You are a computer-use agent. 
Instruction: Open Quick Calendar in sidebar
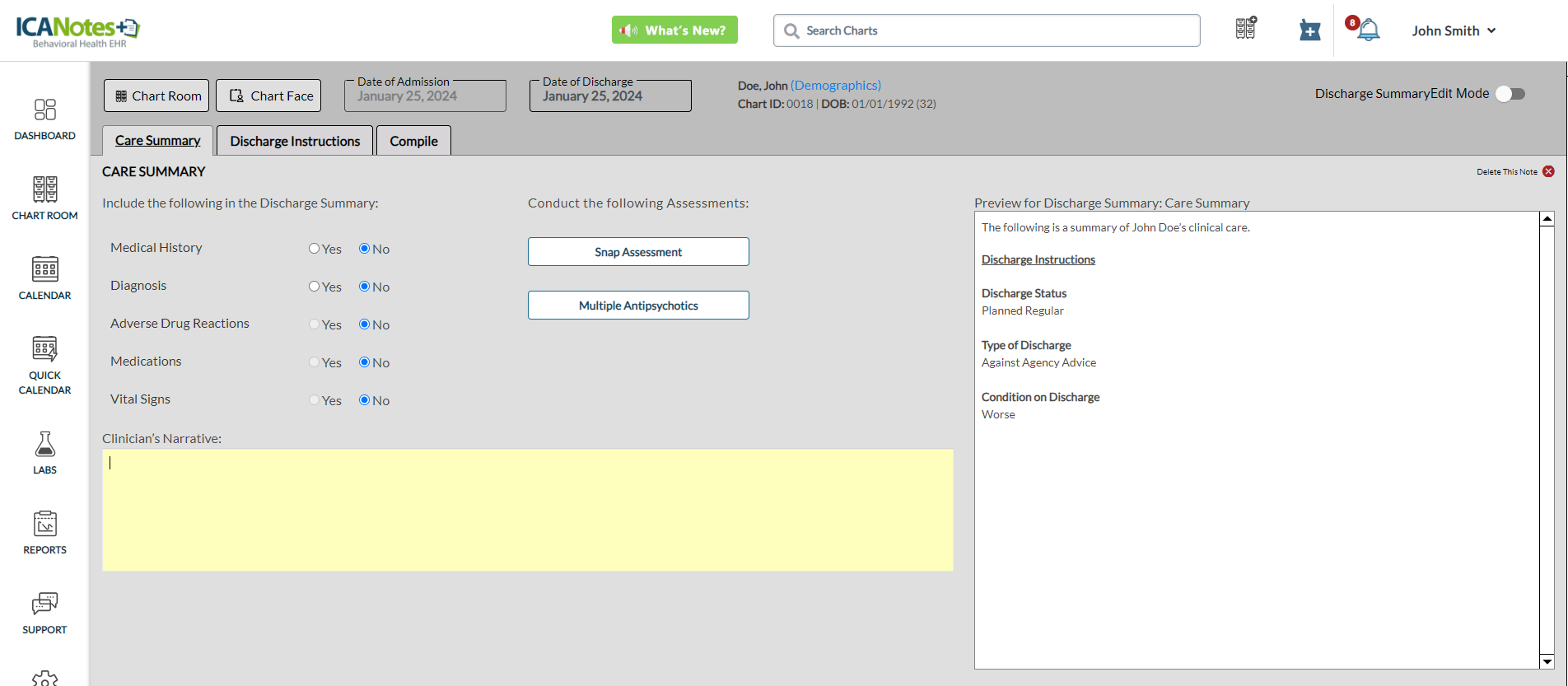pyautogui.click(x=44, y=350)
